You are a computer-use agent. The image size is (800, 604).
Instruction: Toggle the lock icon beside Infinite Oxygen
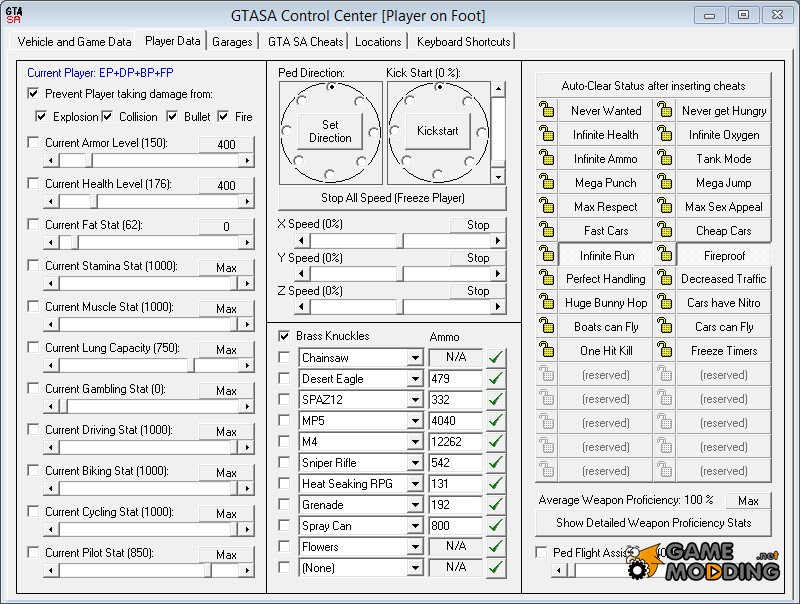coord(664,134)
